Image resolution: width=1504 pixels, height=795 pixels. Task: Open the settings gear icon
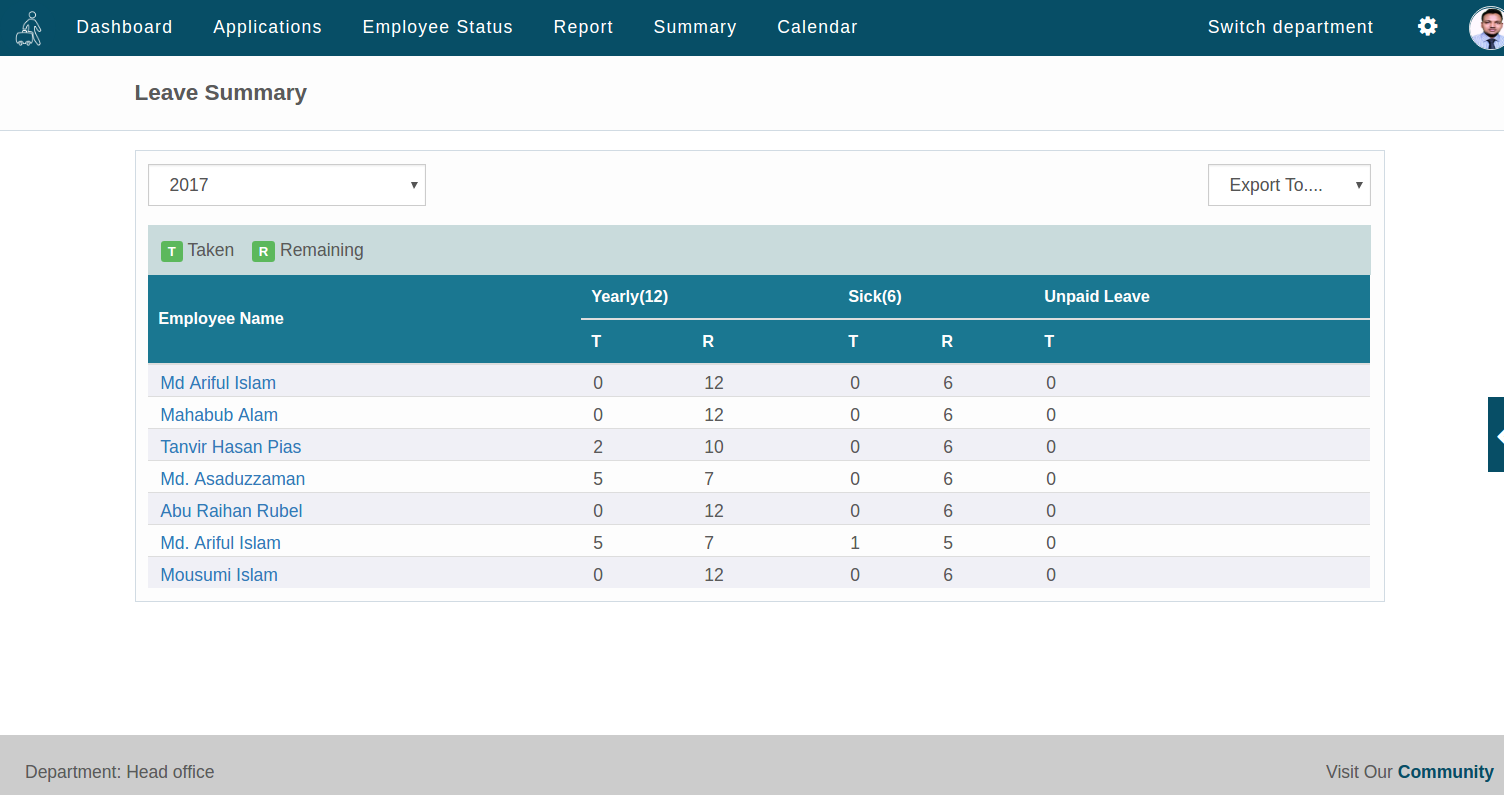pos(1427,27)
